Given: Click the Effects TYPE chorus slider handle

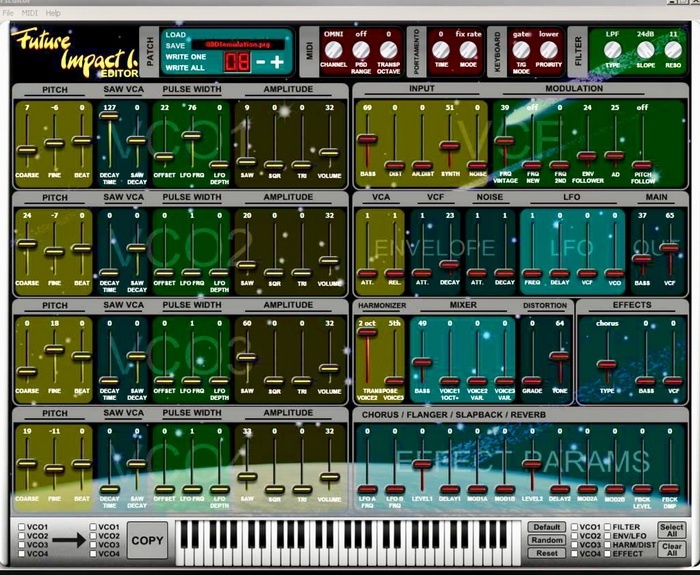Looking at the screenshot, I should pos(607,365).
